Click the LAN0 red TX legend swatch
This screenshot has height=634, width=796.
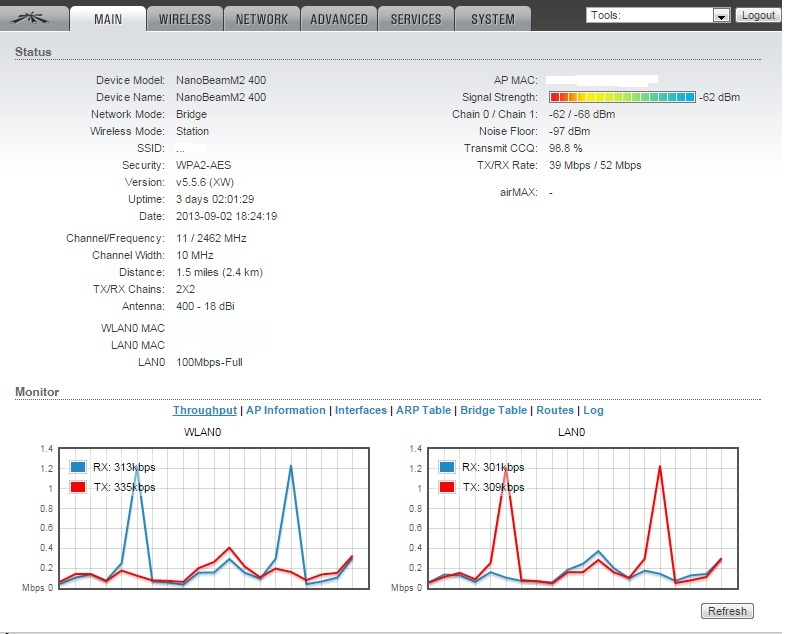coord(447,487)
